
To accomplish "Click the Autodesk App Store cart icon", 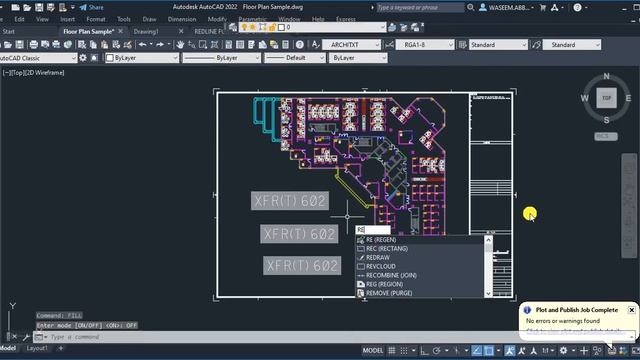I will [x=543, y=7].
